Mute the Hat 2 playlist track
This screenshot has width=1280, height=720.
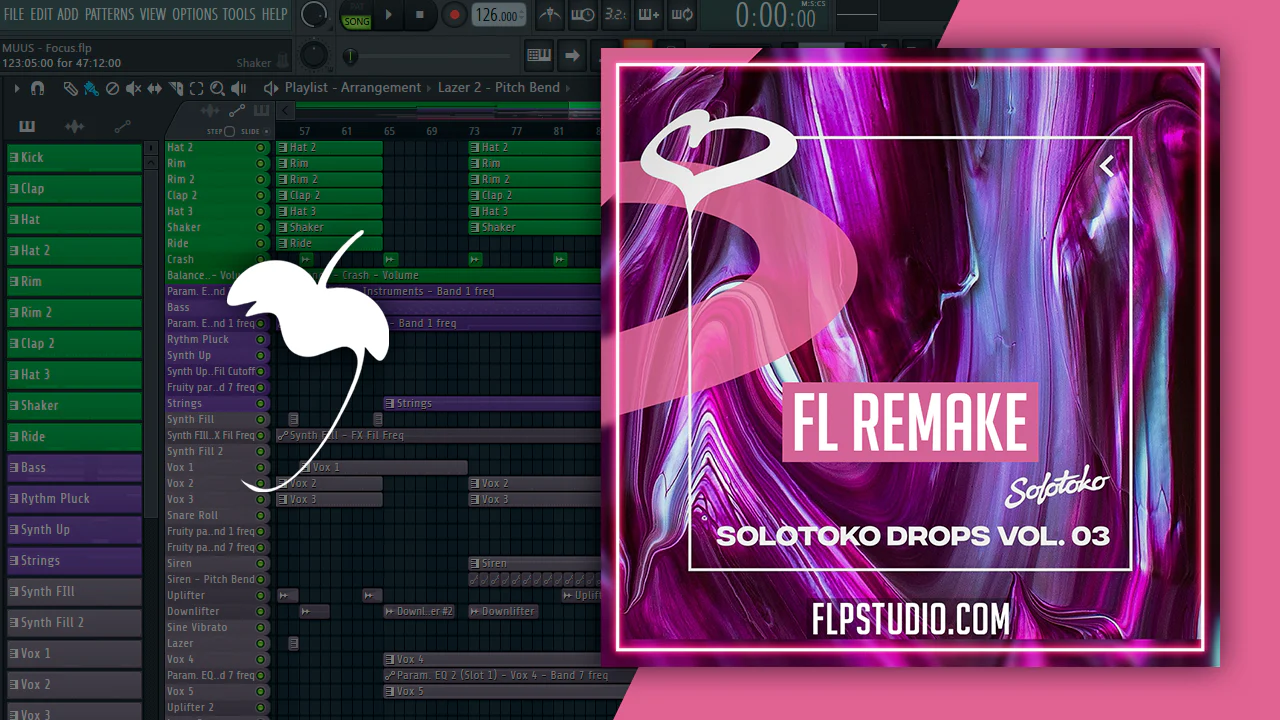pyautogui.click(x=261, y=147)
